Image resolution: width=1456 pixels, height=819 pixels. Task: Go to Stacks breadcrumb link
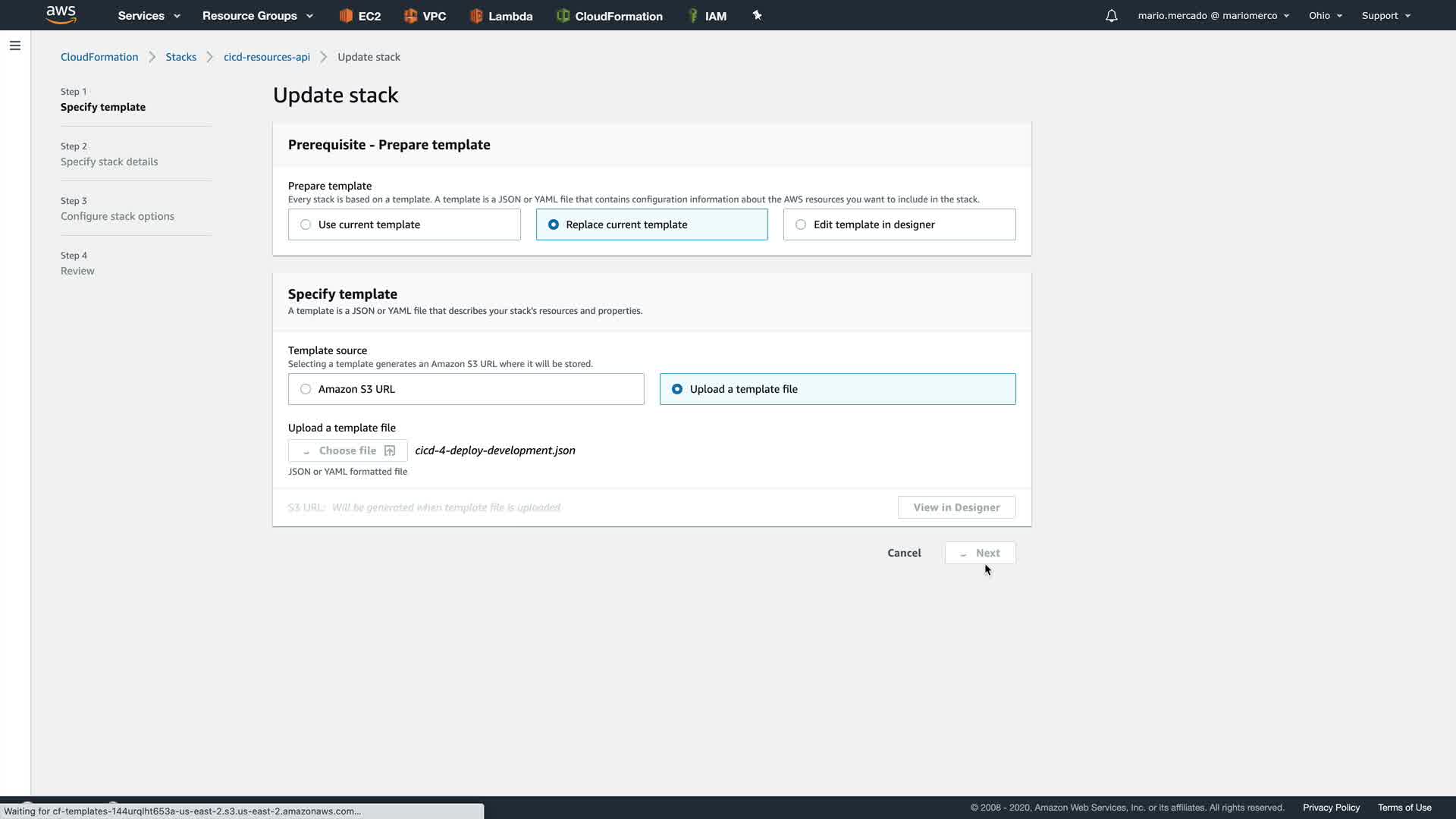coord(180,57)
